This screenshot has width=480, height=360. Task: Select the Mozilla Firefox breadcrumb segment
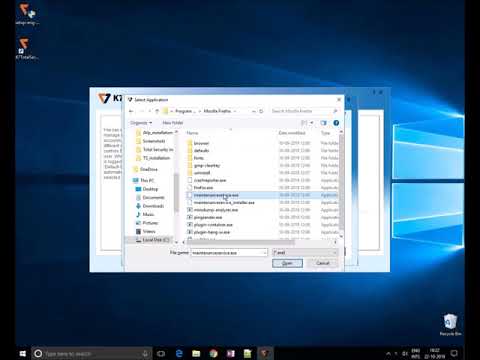217,111
